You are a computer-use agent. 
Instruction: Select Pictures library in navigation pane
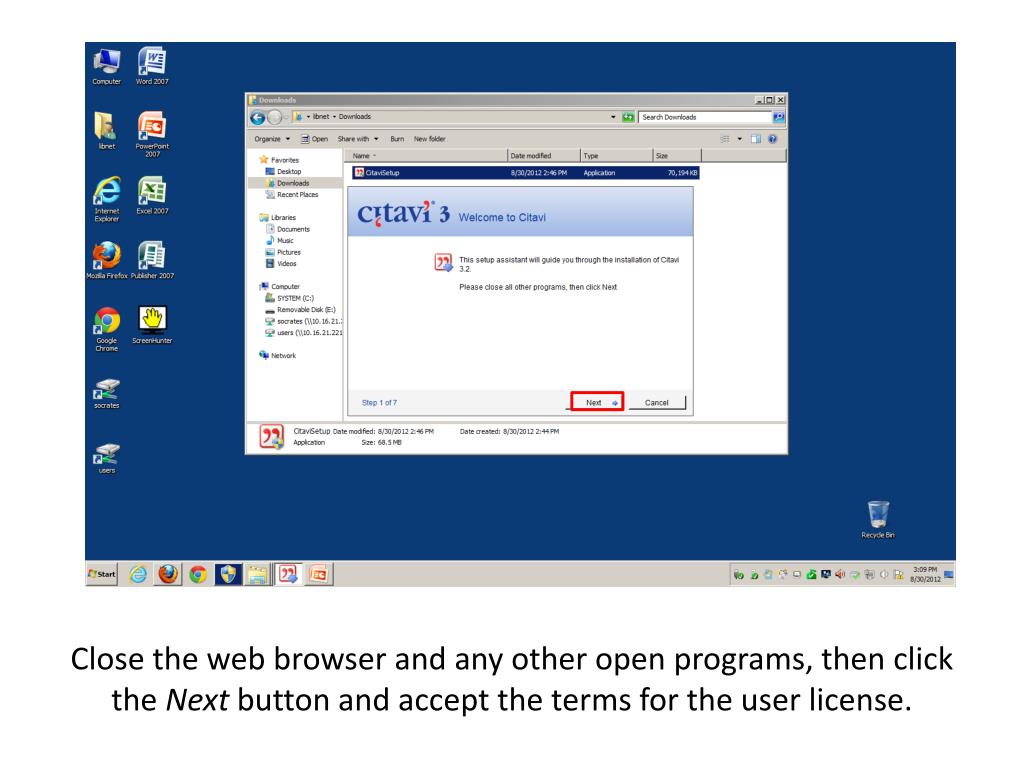click(283, 252)
